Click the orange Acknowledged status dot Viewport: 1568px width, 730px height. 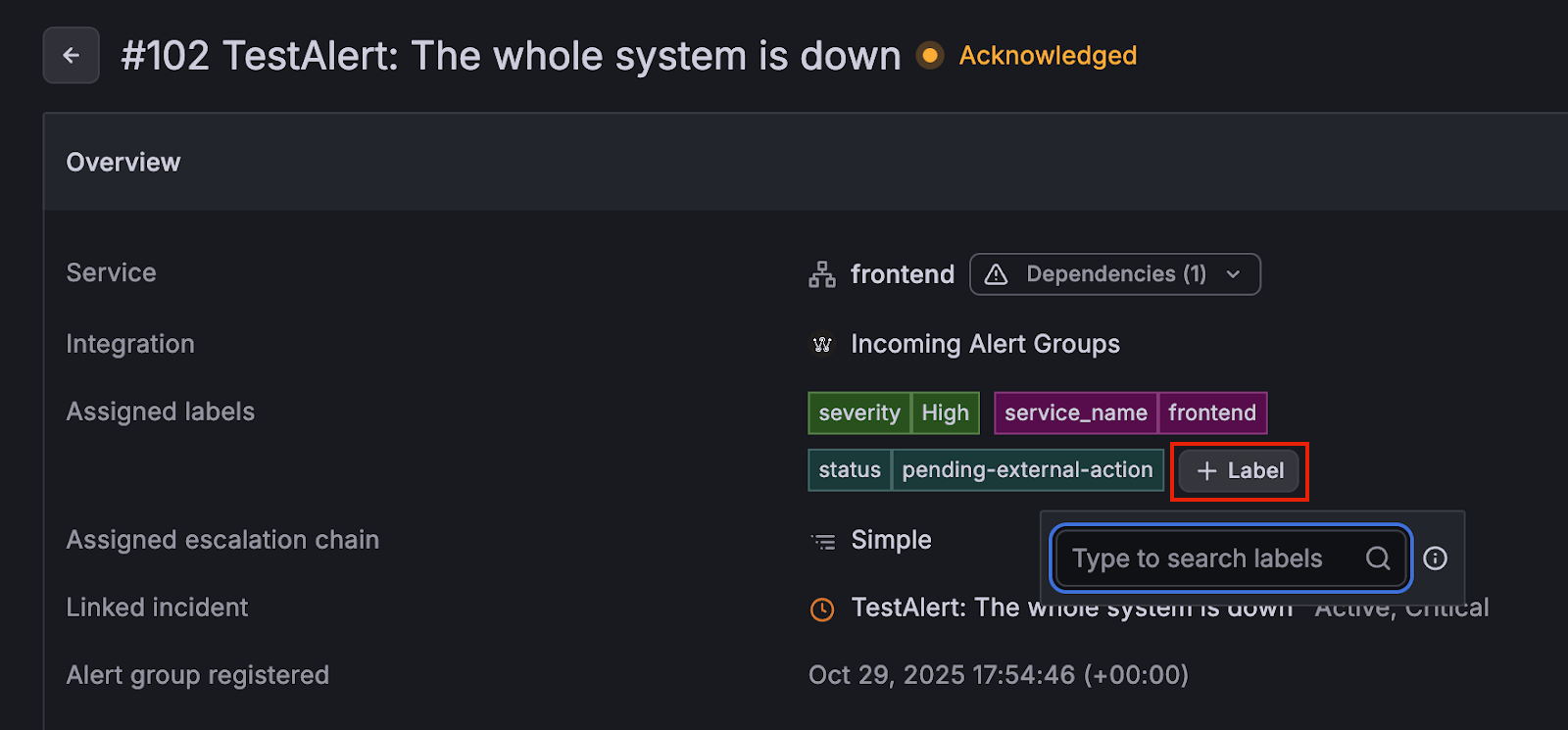[x=928, y=56]
